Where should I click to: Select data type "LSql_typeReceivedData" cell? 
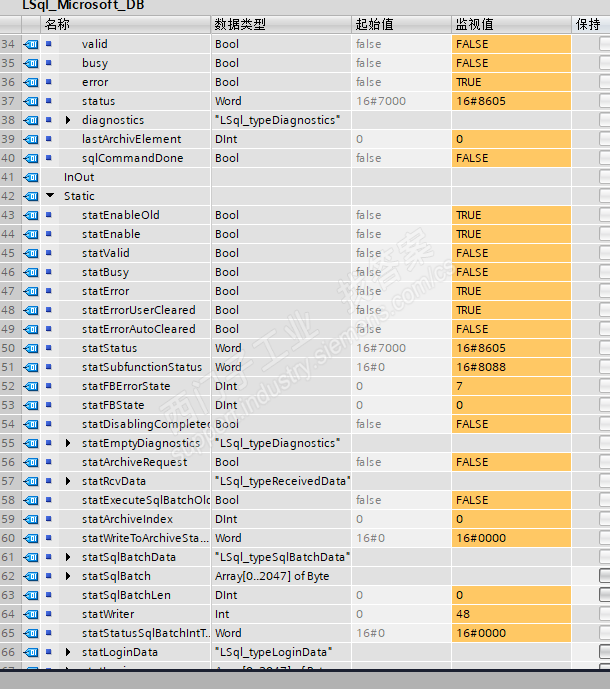[x=281, y=481]
